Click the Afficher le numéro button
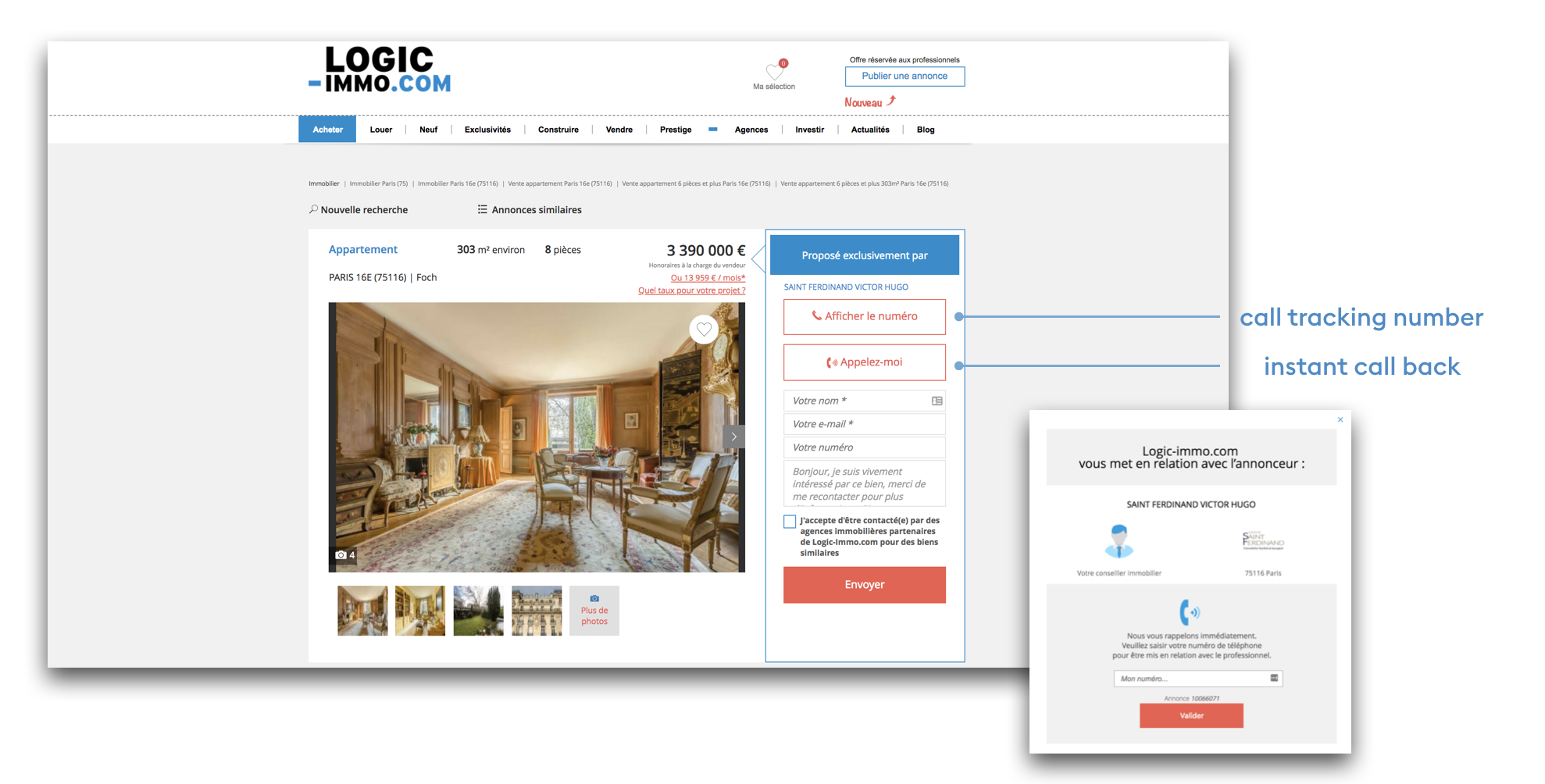 (x=864, y=316)
